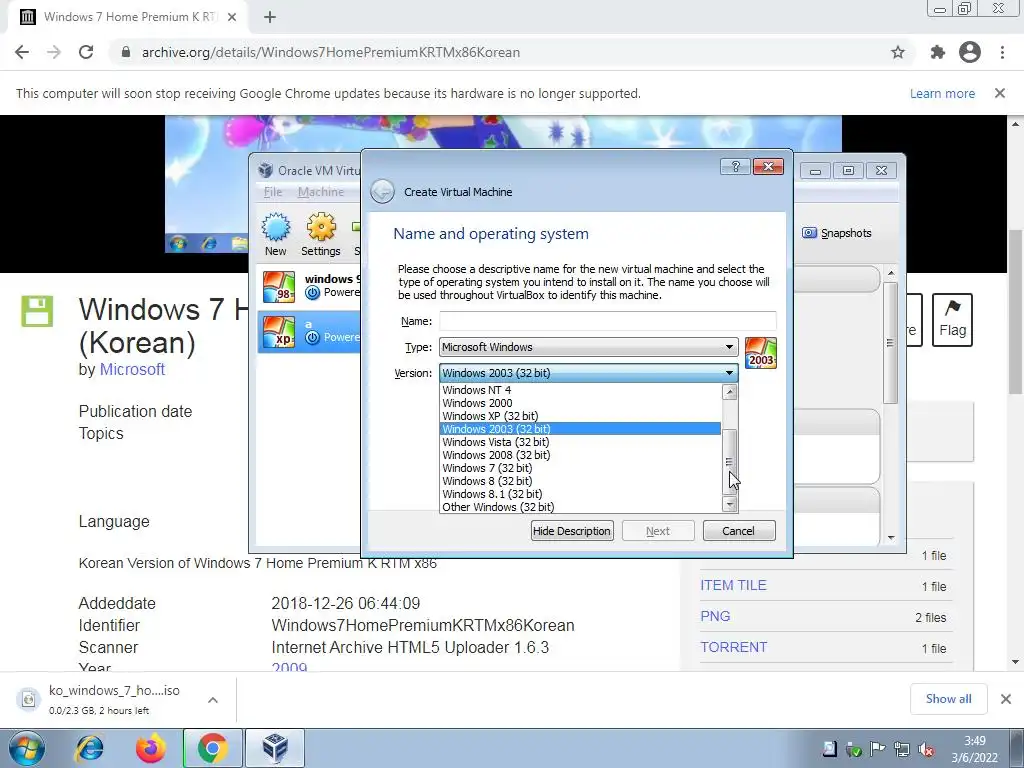Click Show all downloads button
This screenshot has height=768, width=1024.
(x=948, y=699)
